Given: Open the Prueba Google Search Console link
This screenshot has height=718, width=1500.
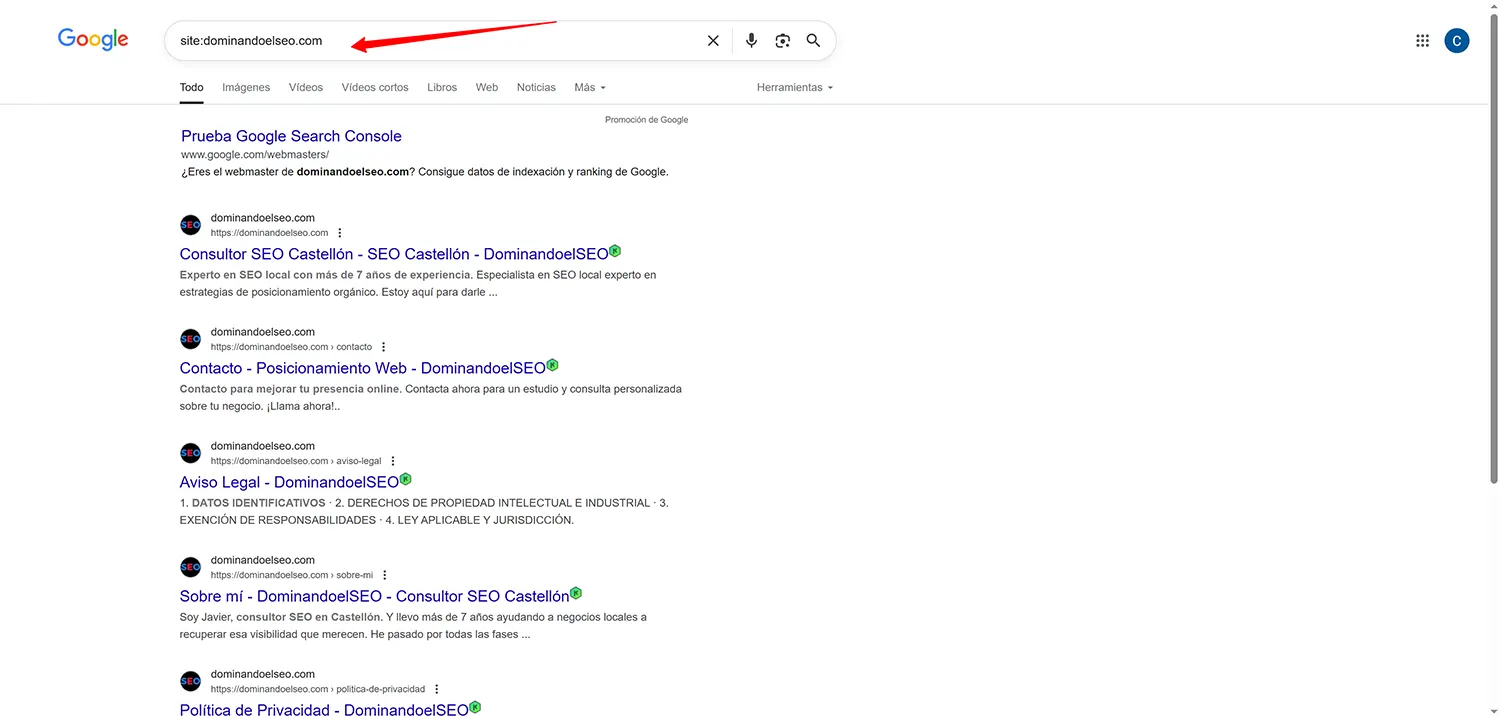Looking at the screenshot, I should pyautogui.click(x=291, y=136).
